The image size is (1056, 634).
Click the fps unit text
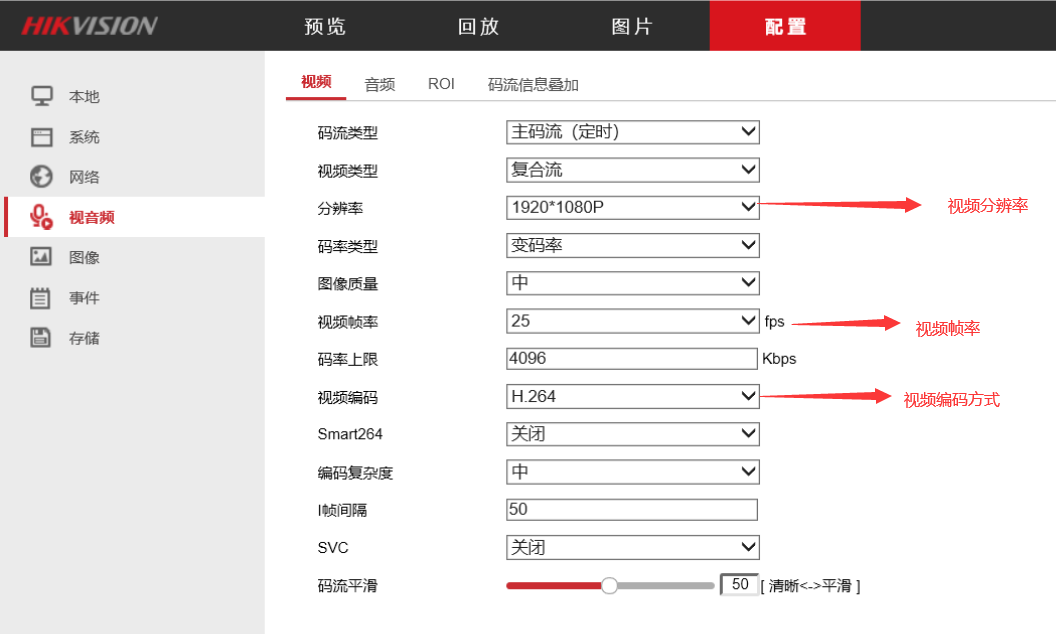coord(774,322)
